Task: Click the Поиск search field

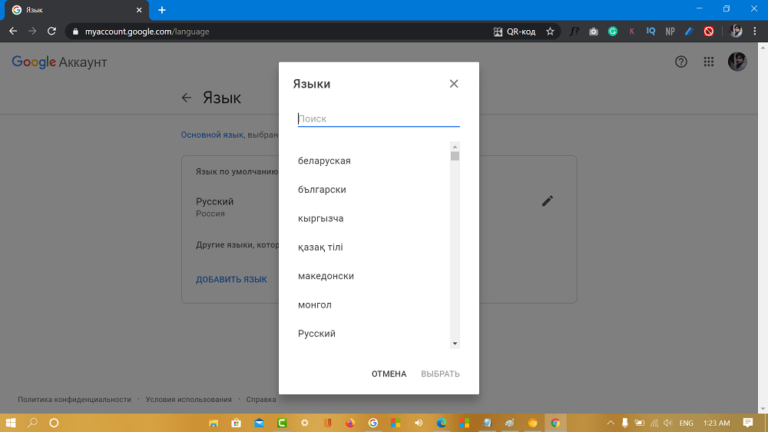Action: pos(378,118)
